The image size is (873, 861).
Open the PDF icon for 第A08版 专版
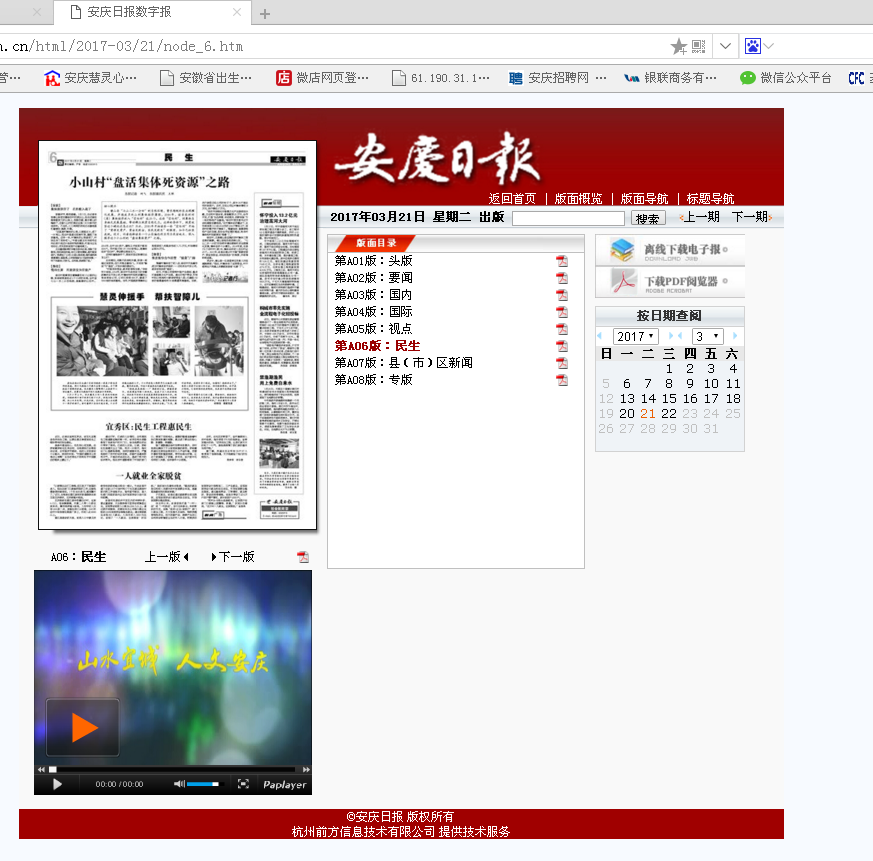[x=562, y=380]
